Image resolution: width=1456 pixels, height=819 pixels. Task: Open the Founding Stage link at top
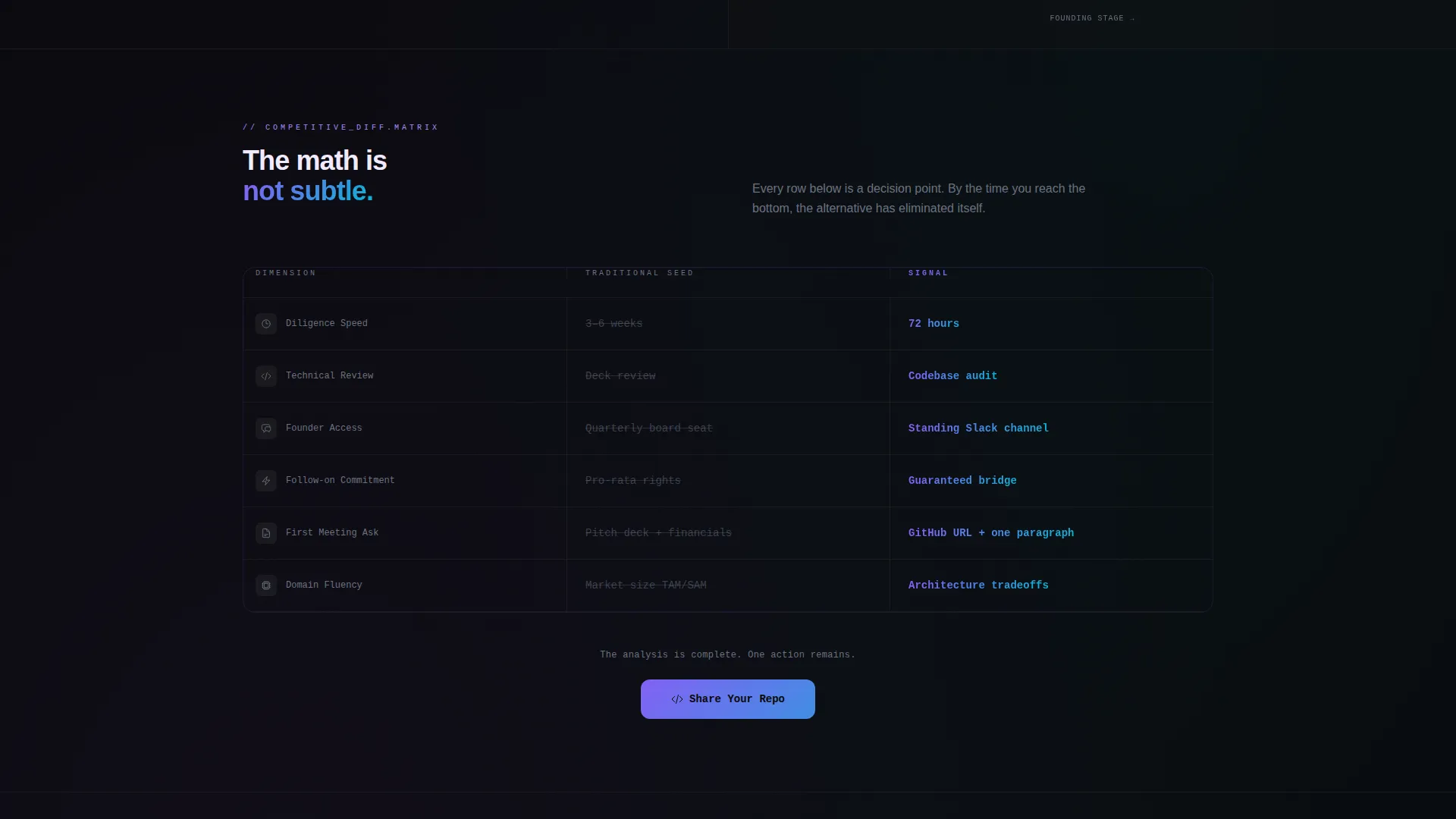click(1092, 18)
